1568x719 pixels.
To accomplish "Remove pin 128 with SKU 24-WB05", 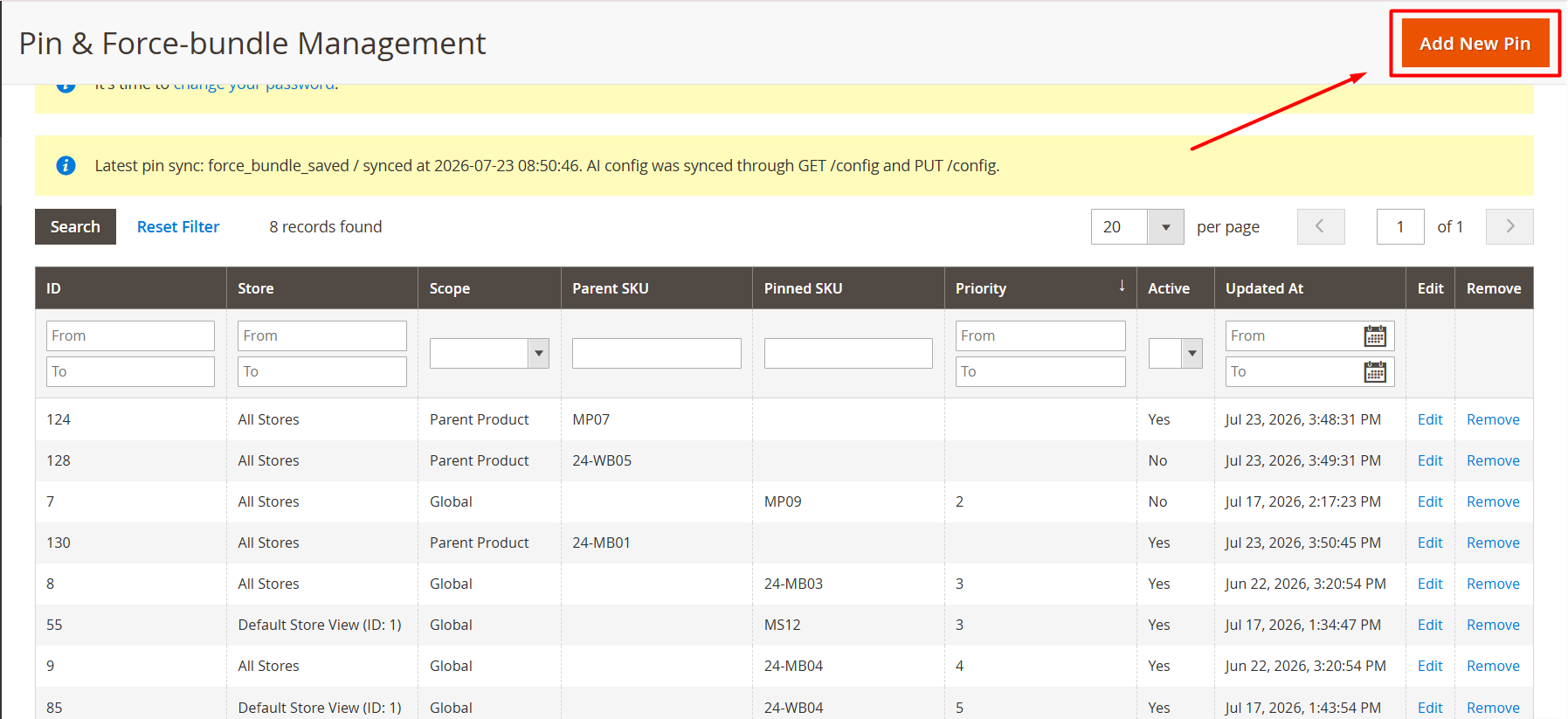I will point(1493,461).
